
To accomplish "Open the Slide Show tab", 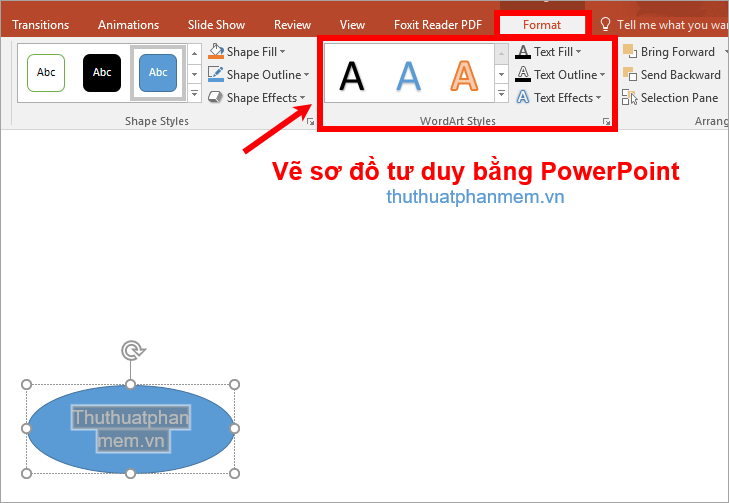I will [x=216, y=25].
